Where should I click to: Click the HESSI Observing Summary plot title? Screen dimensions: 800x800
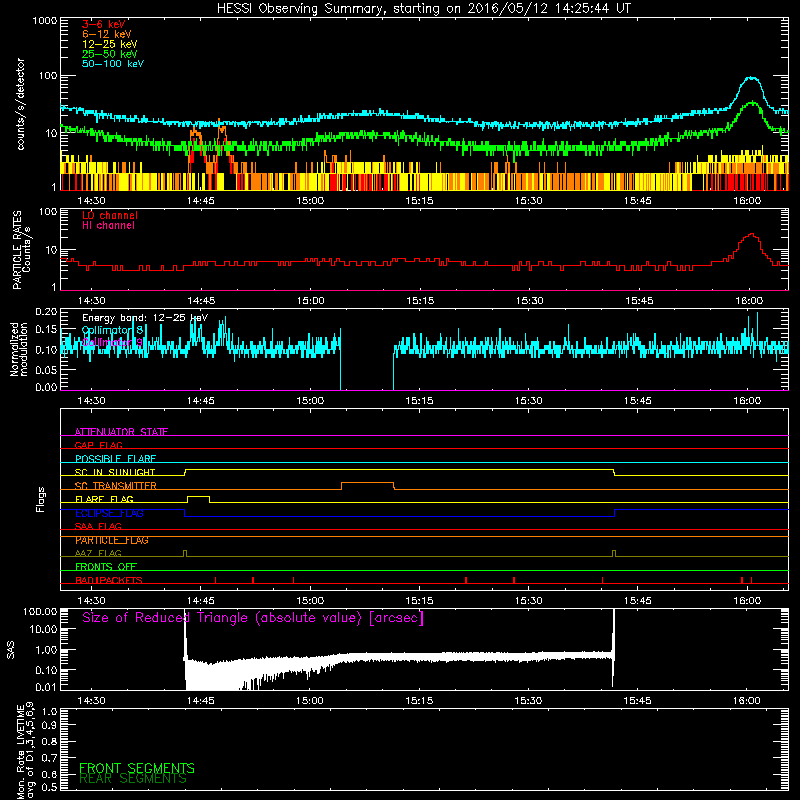coord(424,9)
